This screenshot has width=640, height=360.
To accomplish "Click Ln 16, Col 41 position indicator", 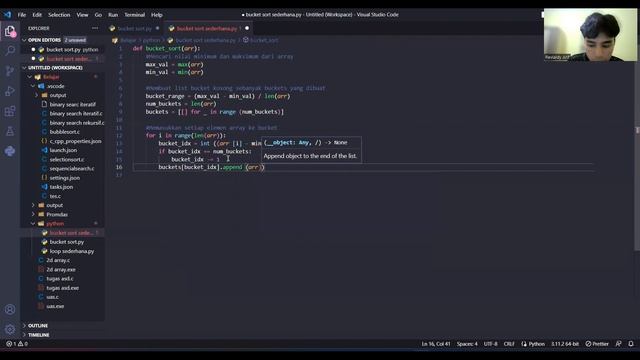I will 436,344.
